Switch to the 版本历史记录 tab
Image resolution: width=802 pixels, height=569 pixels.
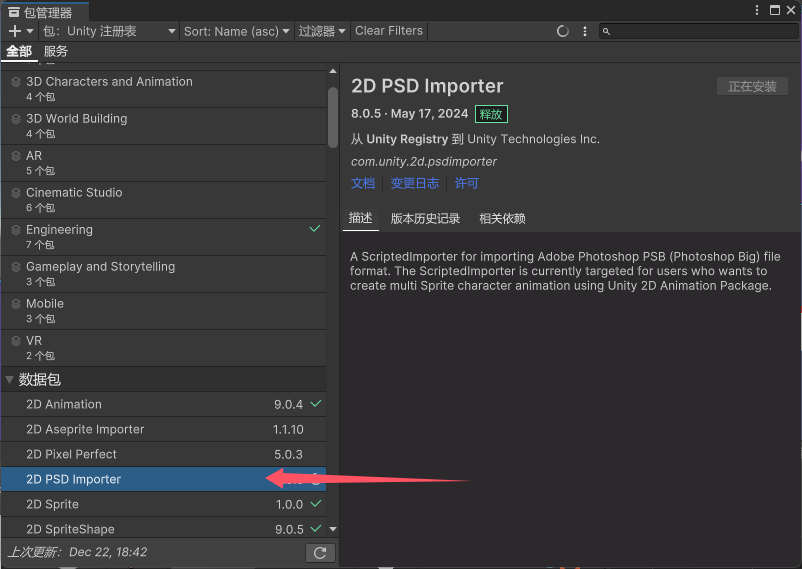click(425, 218)
